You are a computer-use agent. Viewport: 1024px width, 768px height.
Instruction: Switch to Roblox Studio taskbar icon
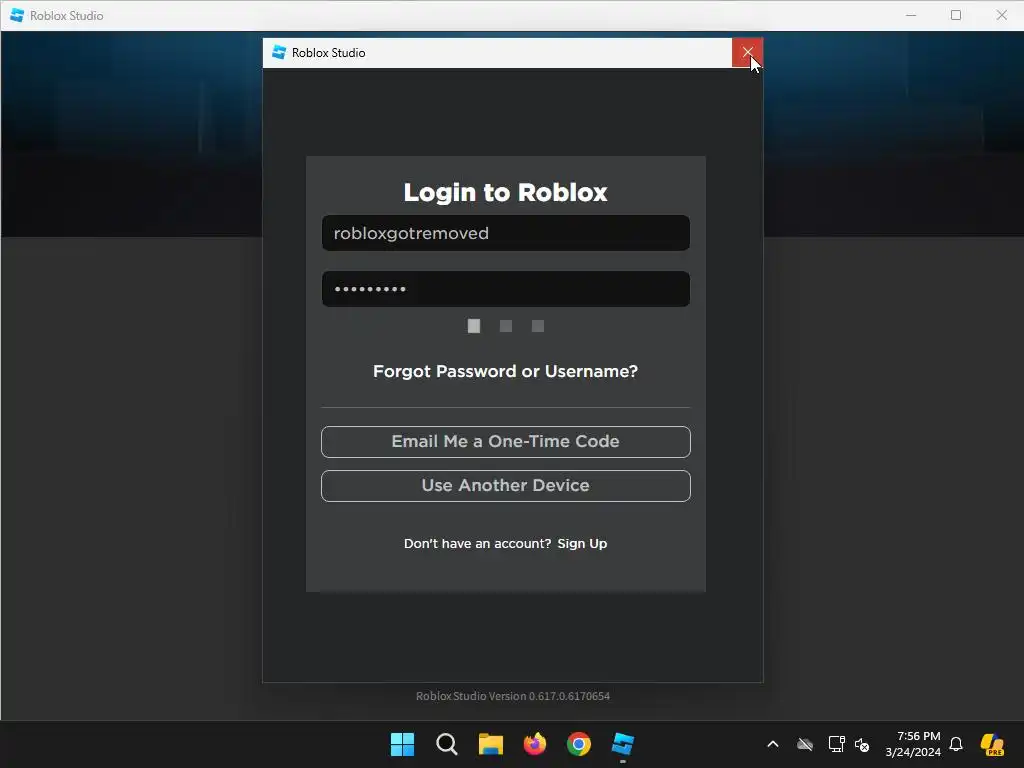tap(622, 744)
